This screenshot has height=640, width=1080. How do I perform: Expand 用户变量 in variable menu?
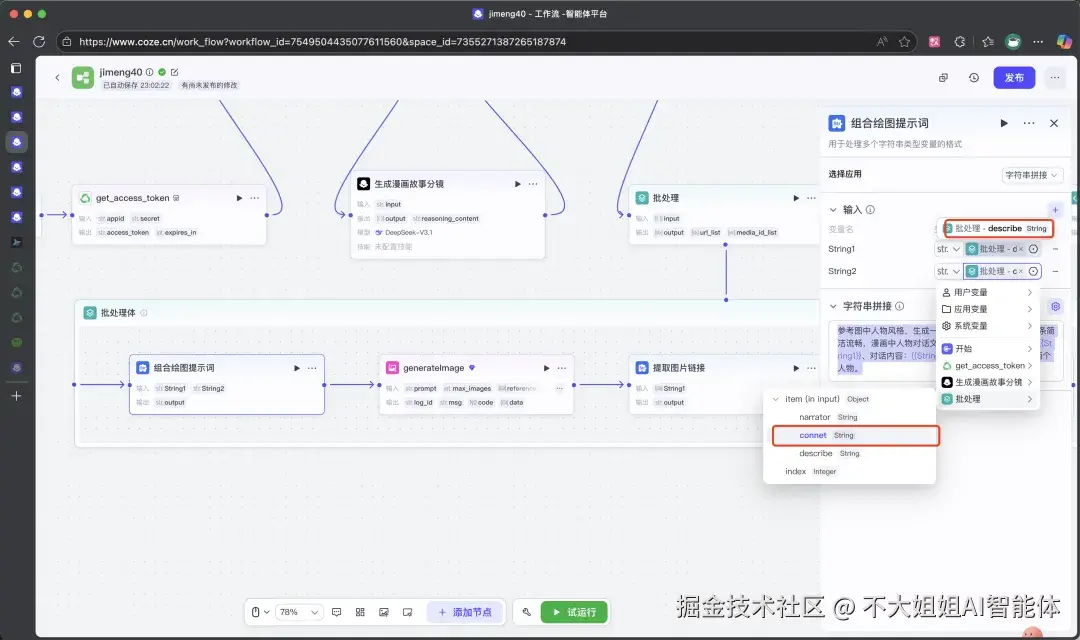coord(988,292)
